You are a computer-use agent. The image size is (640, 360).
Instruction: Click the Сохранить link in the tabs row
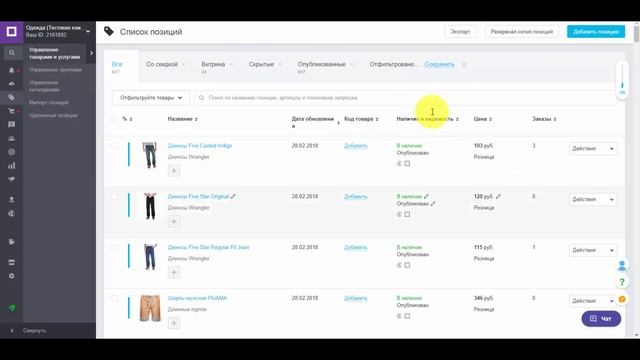[x=440, y=64]
